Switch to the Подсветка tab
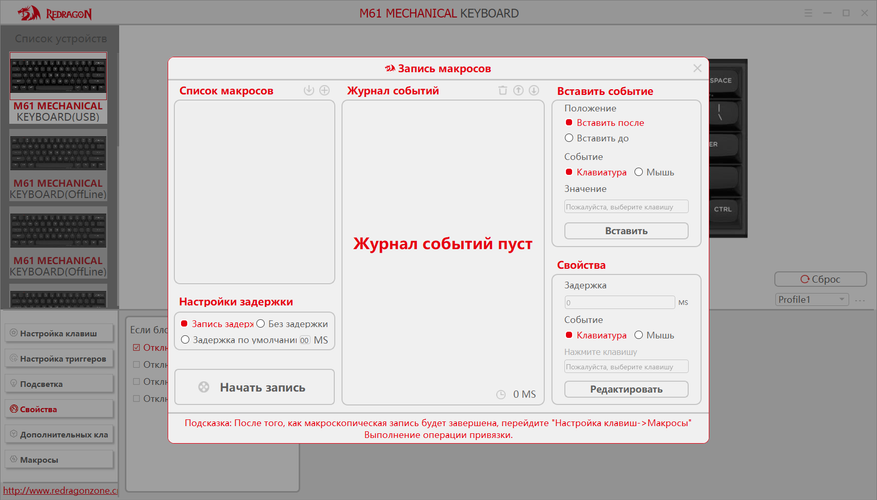This screenshot has width=877, height=500. coord(58,384)
